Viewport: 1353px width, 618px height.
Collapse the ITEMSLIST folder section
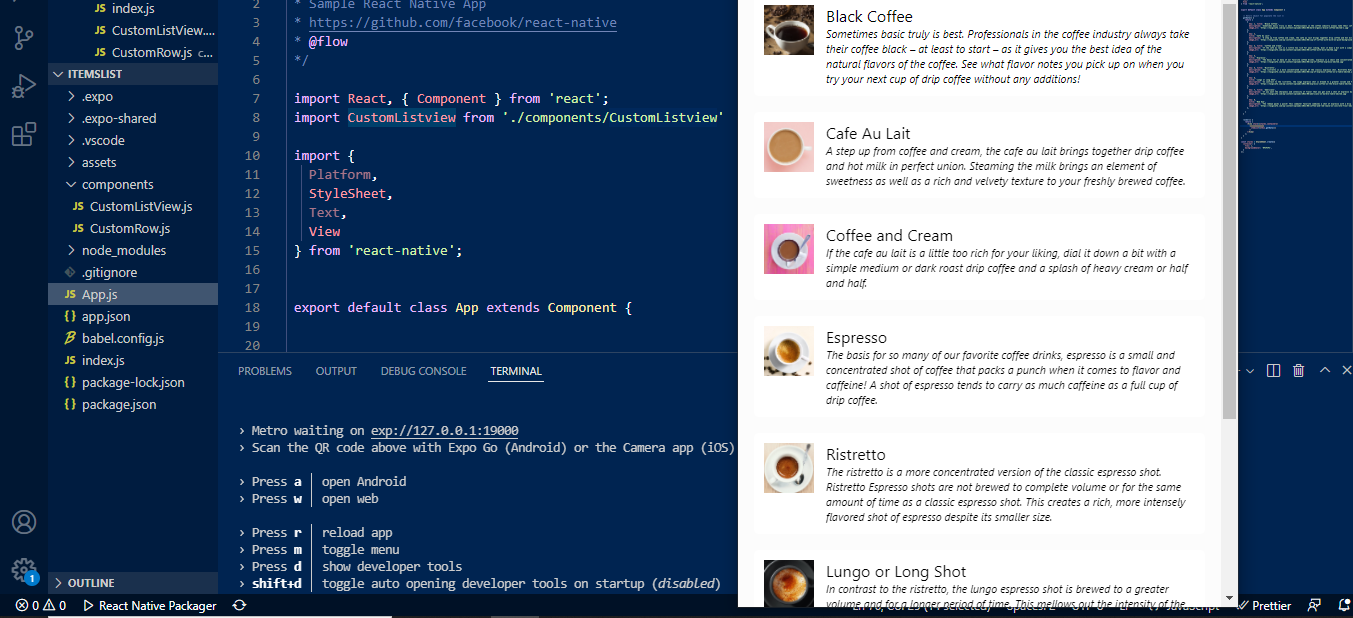[x=58, y=75]
